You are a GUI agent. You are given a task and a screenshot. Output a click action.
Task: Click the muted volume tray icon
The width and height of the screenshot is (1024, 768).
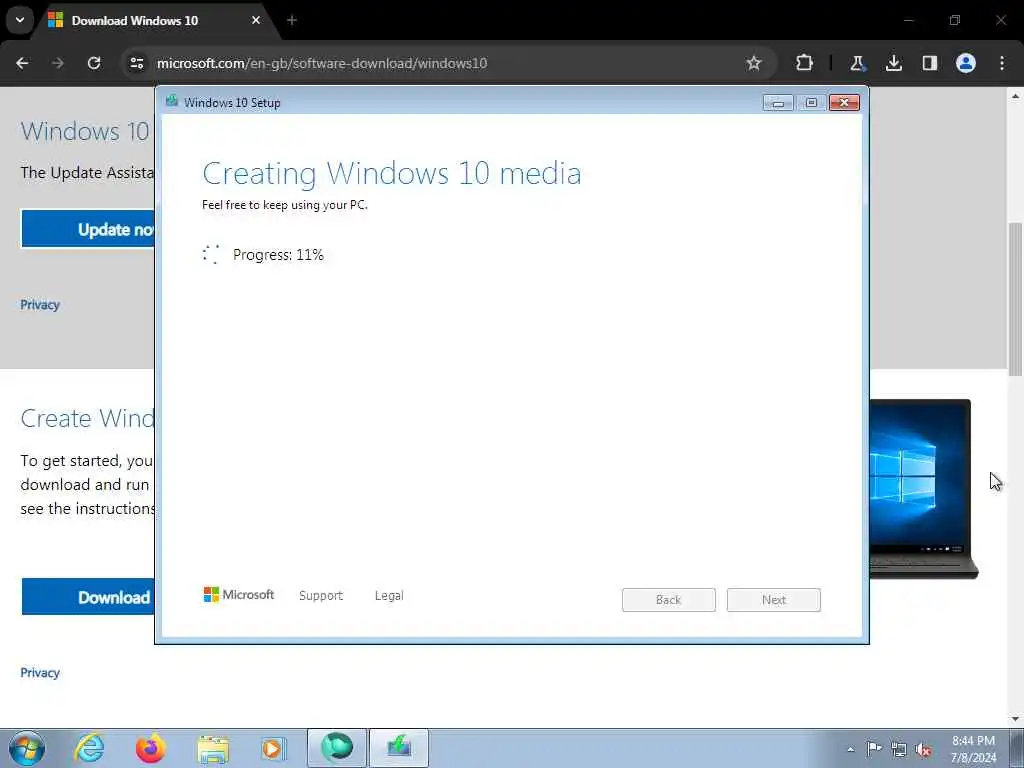923,750
